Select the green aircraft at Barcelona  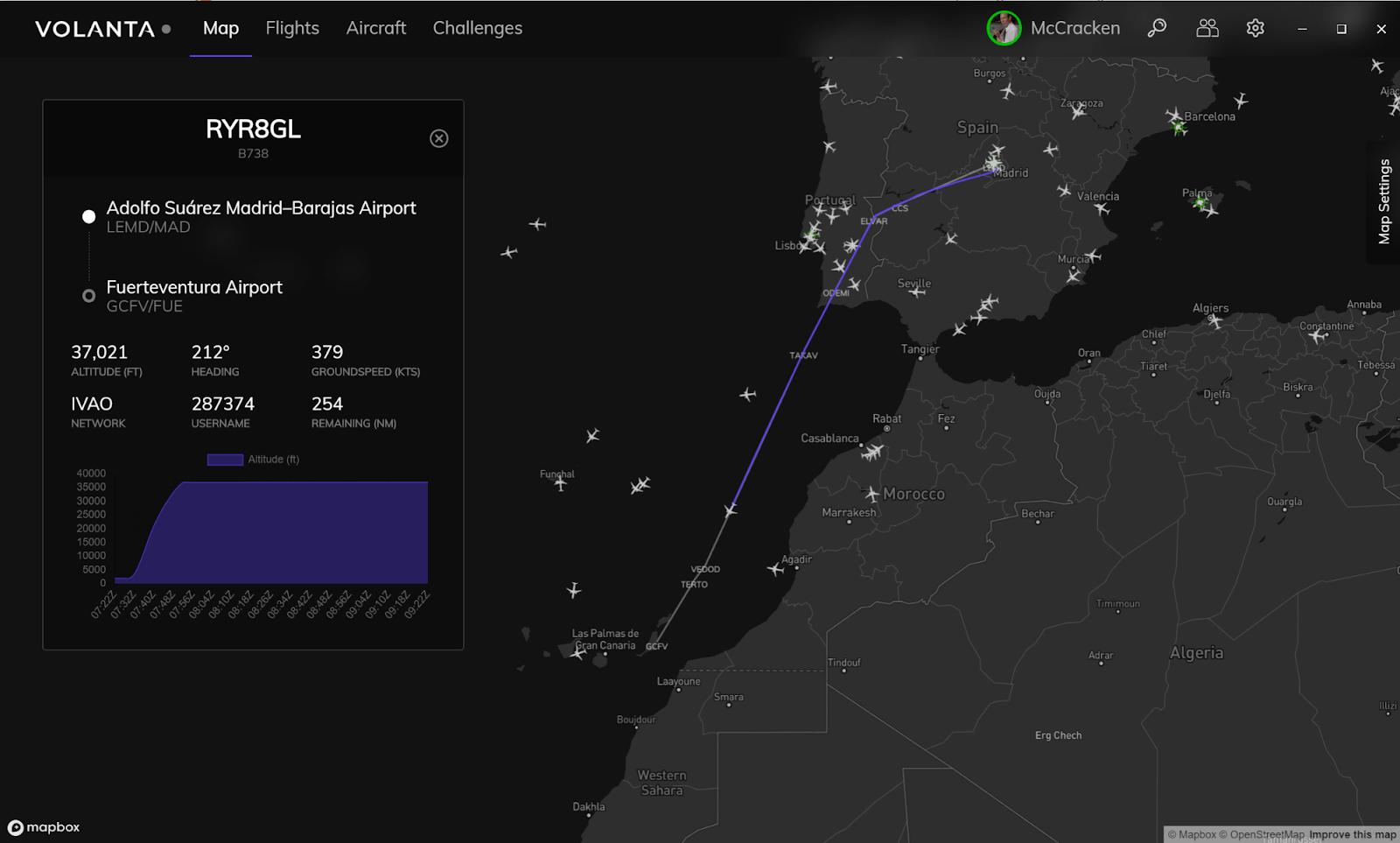pyautogui.click(x=1179, y=128)
